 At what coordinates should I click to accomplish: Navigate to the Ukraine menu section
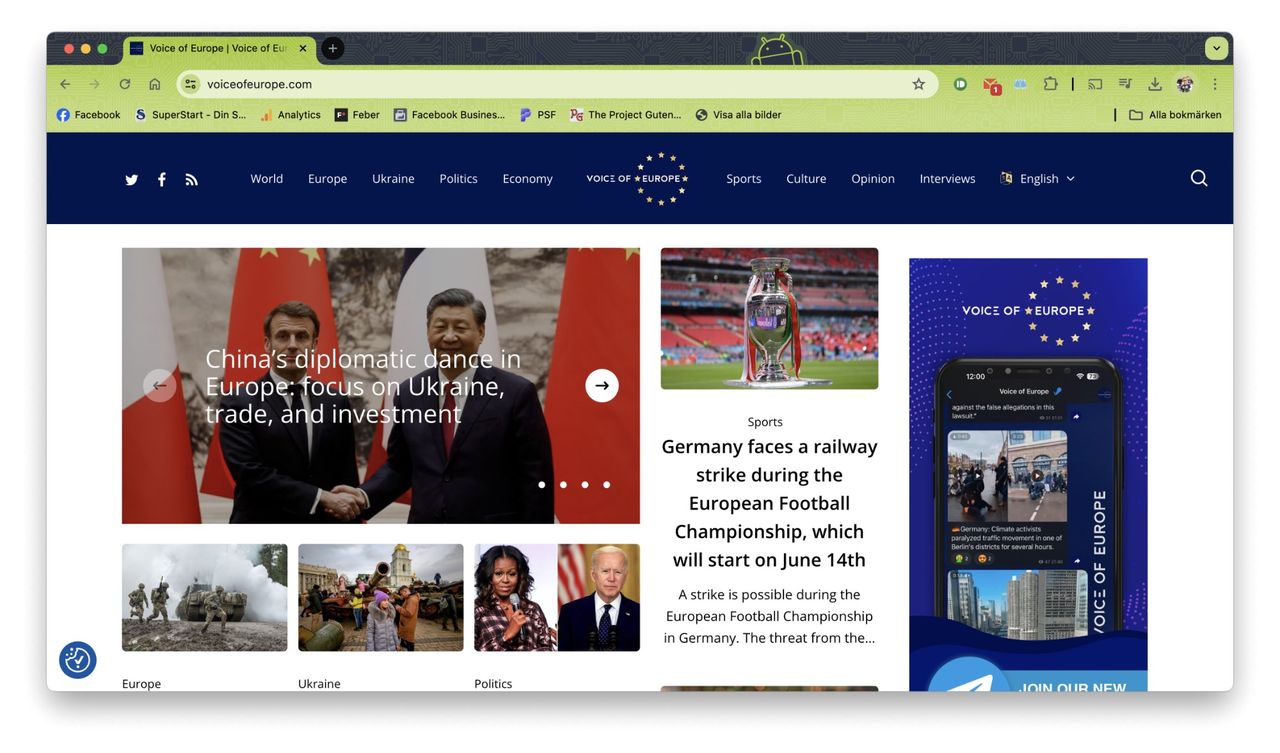393,179
